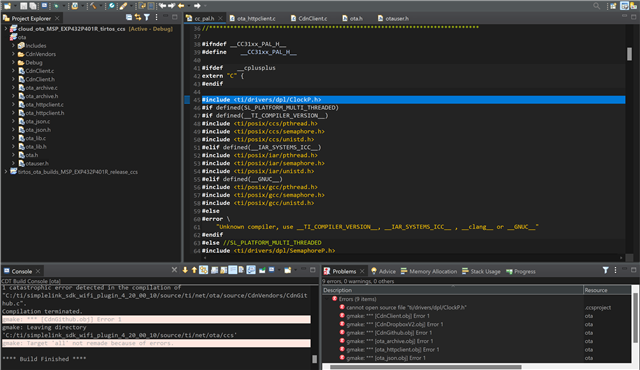640x370 pixels.
Task: Click the New file toolbar icon
Action: coord(7,6)
